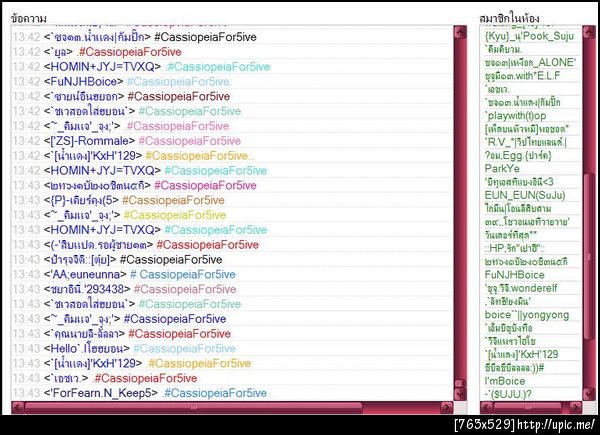600x435 pixels.
Task: Click the message pane horizontal scrollbar thumb
Action: [x=194, y=408]
